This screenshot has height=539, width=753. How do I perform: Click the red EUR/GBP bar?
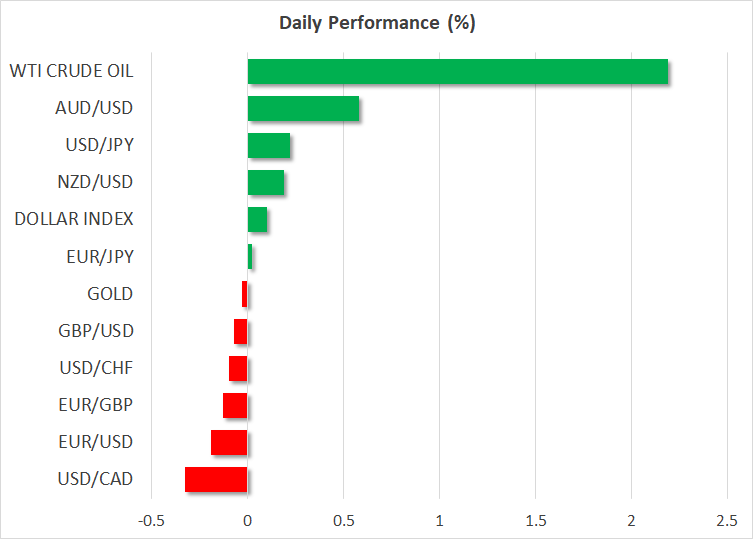coord(235,405)
